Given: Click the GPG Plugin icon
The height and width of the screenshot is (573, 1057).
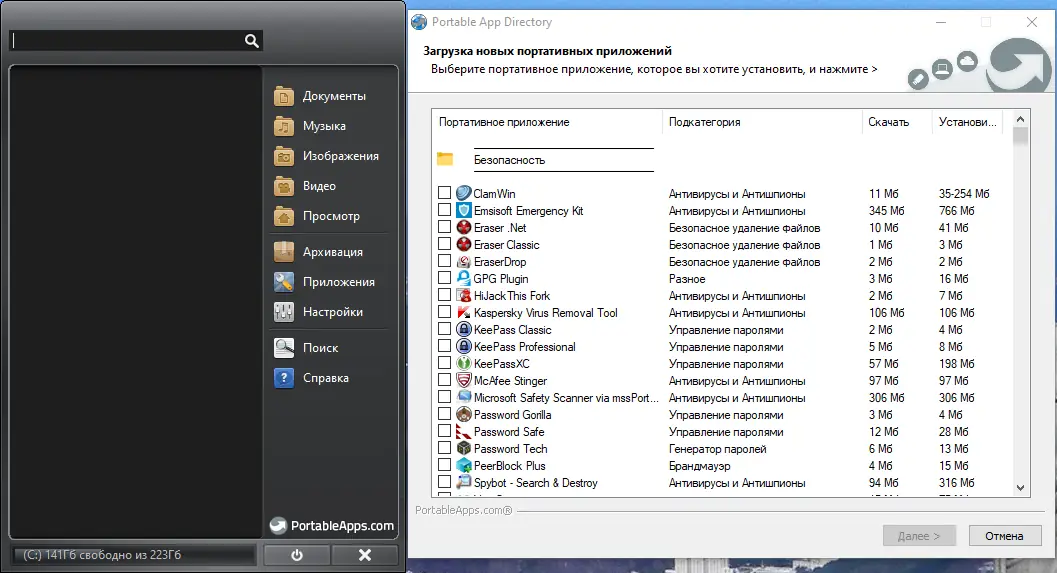Looking at the screenshot, I should (x=464, y=278).
